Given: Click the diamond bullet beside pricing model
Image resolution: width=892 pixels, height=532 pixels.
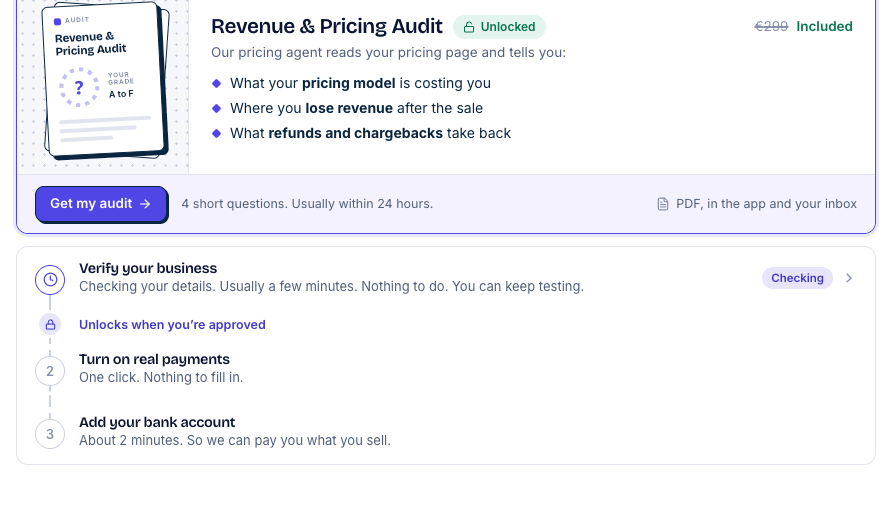Looking at the screenshot, I should (216, 83).
